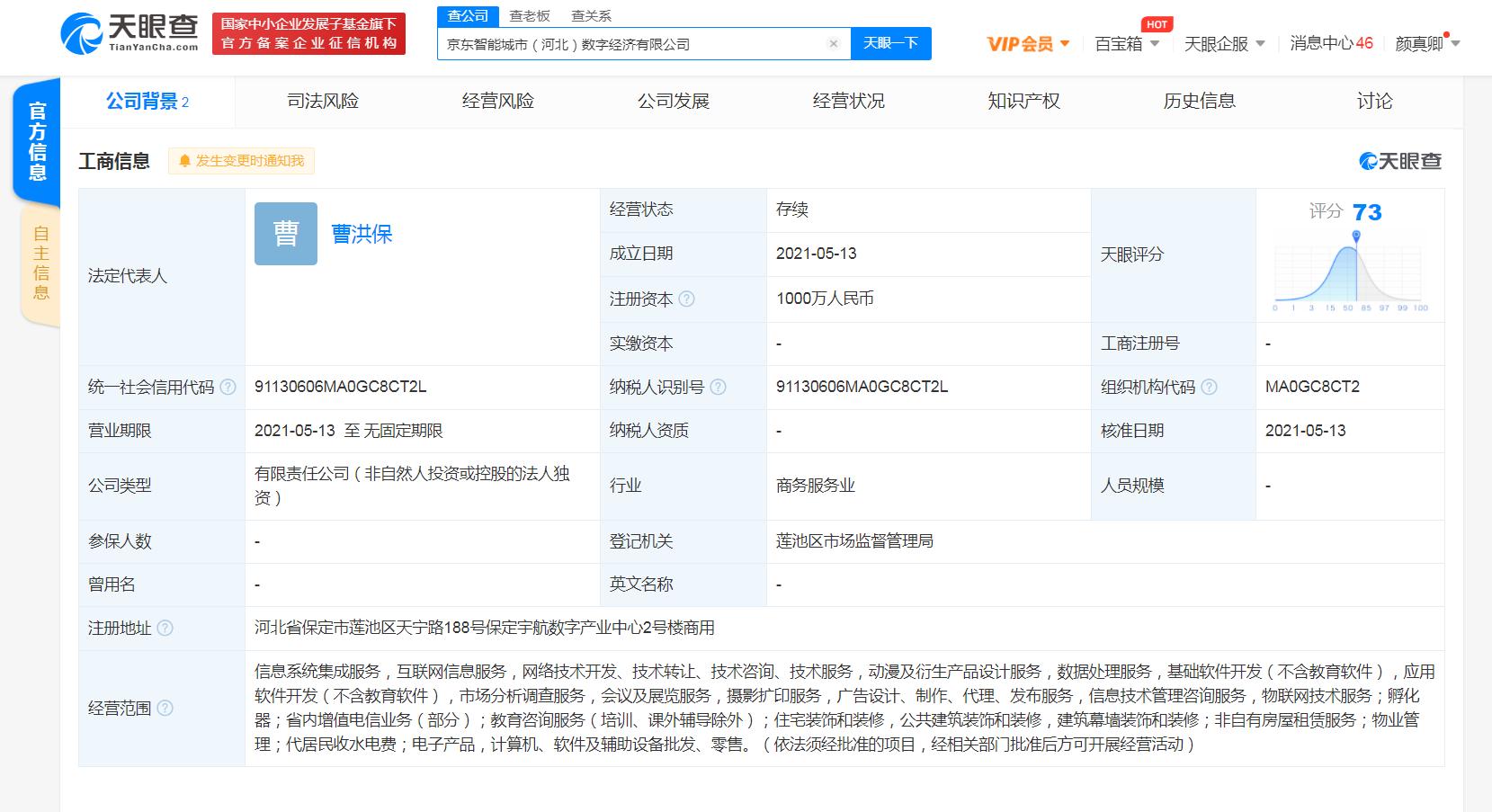Expand the 天眼企服 dropdown menu
The width and height of the screenshot is (1492, 812).
tap(1224, 43)
